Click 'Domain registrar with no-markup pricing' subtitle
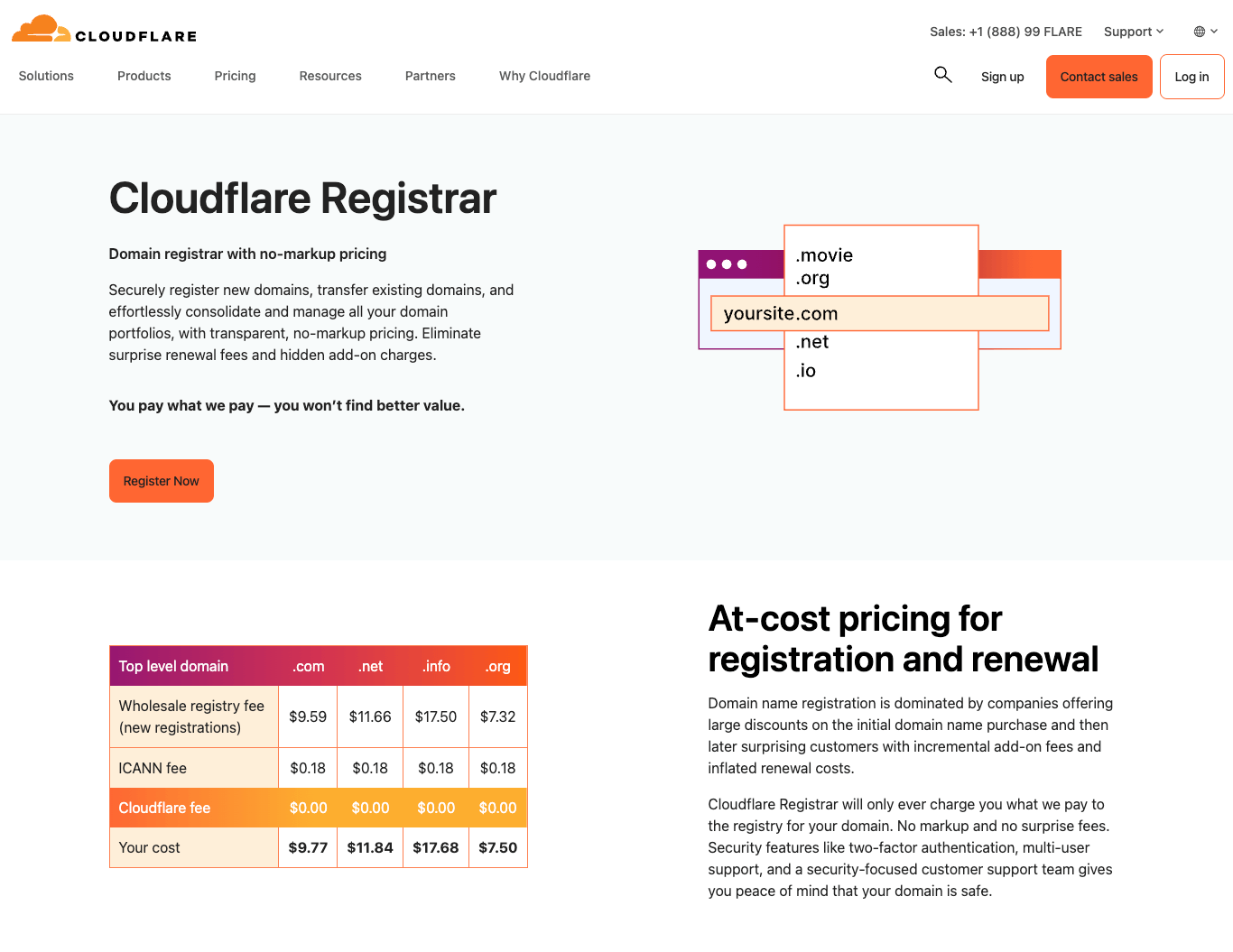Viewport: 1233px width, 952px height. pyautogui.click(x=247, y=254)
